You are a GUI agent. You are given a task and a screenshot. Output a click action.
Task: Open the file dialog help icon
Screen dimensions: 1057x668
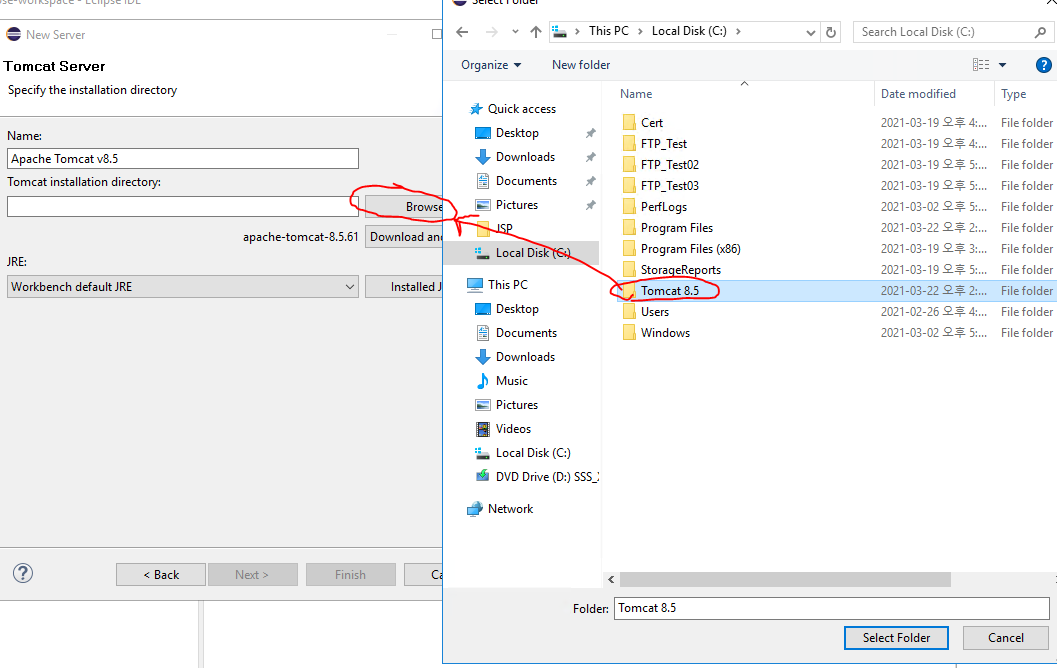pyautogui.click(x=1043, y=65)
